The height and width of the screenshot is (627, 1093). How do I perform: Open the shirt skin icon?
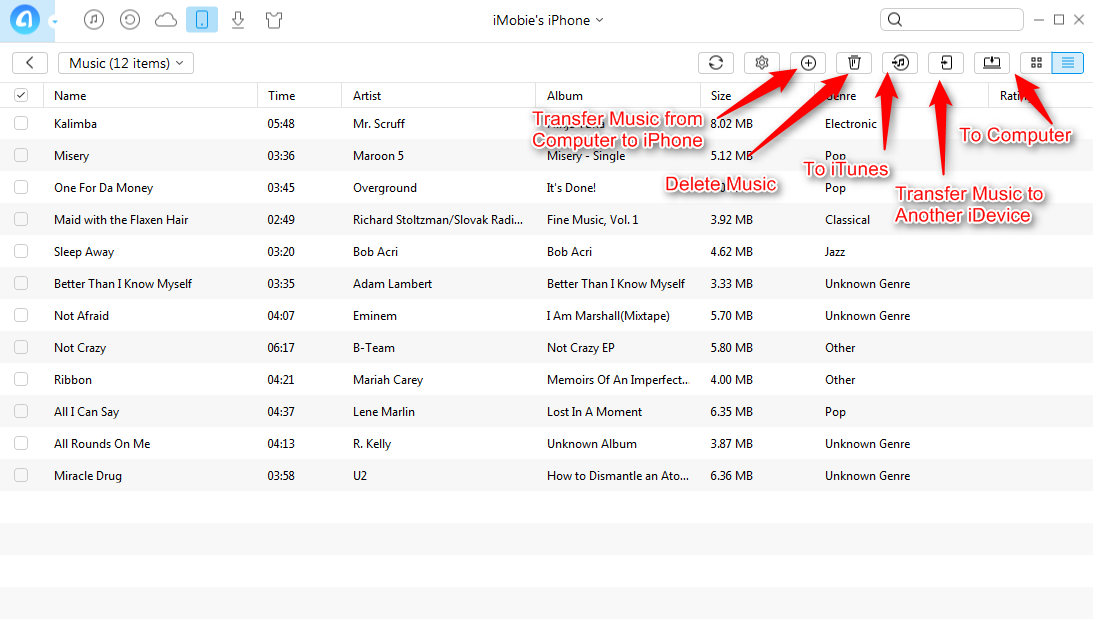coord(274,20)
